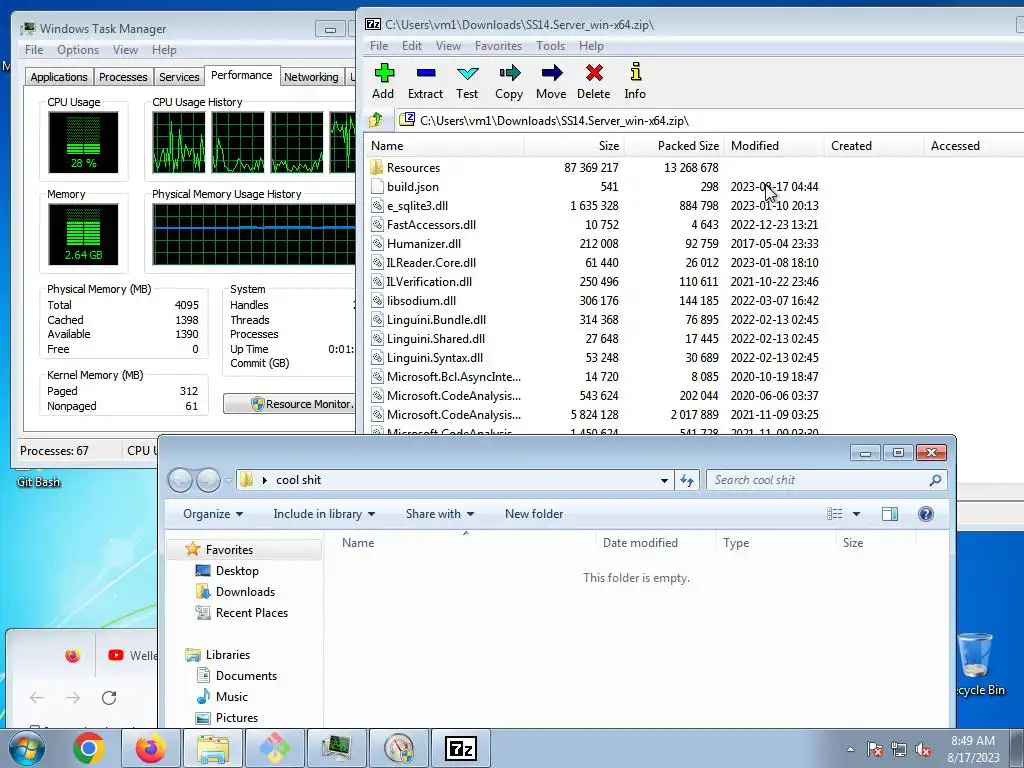The image size is (1024, 768).
Task: Click the Delete icon in 7-Zip
Action: 594,72
